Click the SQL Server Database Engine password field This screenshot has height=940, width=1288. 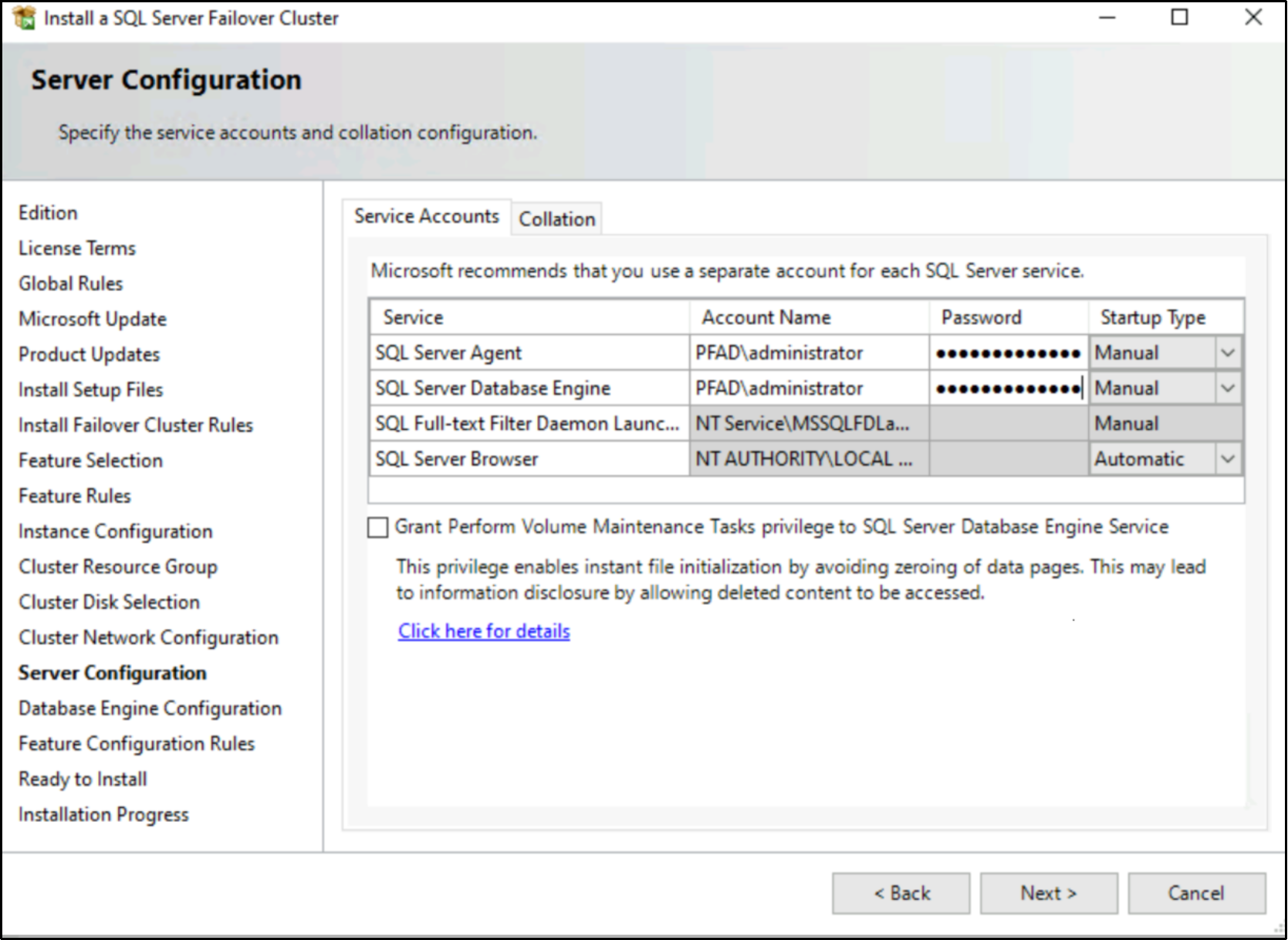click(x=1009, y=389)
